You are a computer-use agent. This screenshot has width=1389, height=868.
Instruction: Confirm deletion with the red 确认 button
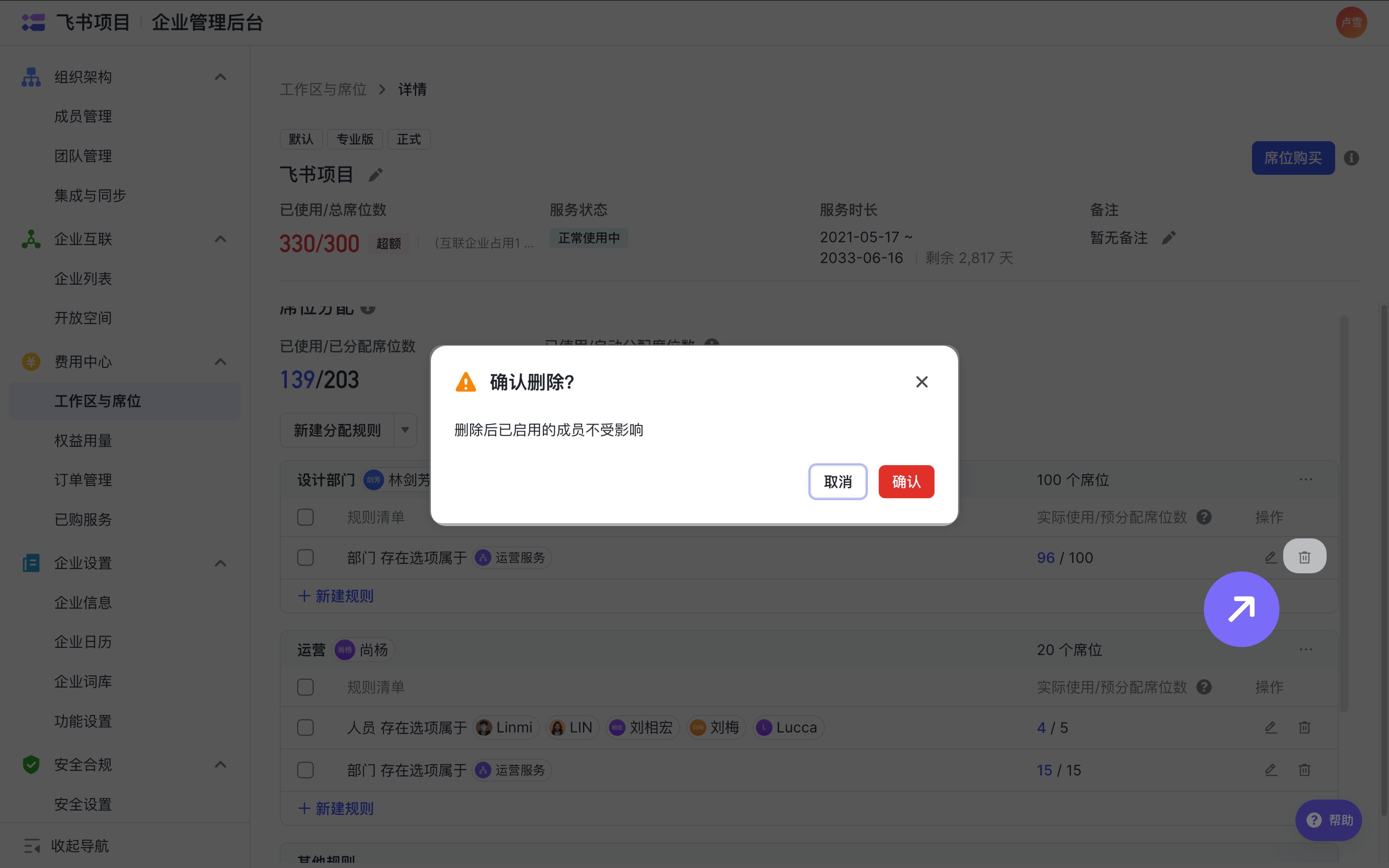[x=906, y=482]
